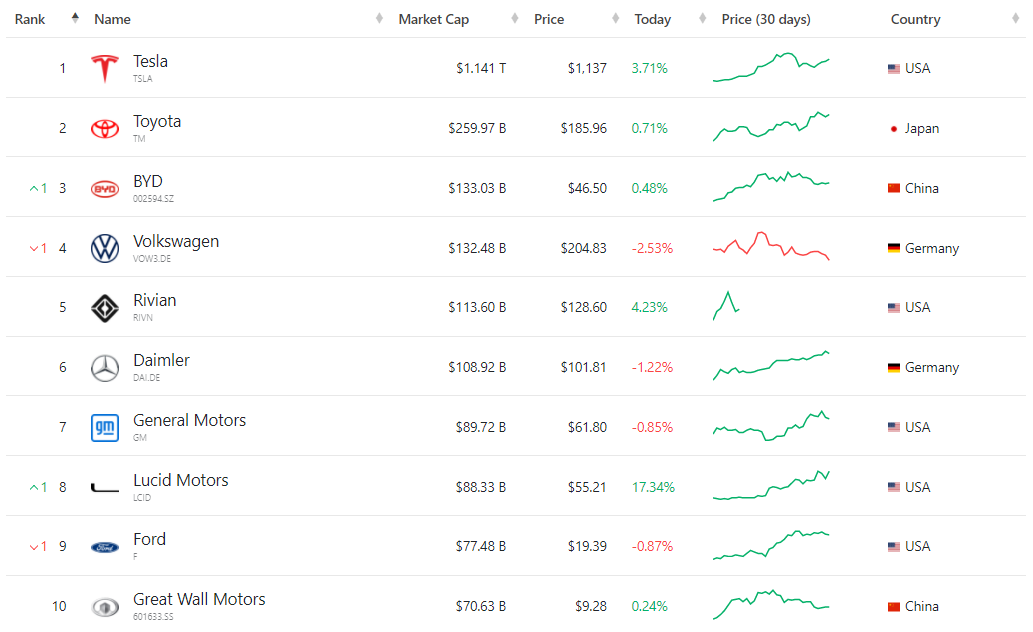Click the Name column header

(x=112, y=20)
